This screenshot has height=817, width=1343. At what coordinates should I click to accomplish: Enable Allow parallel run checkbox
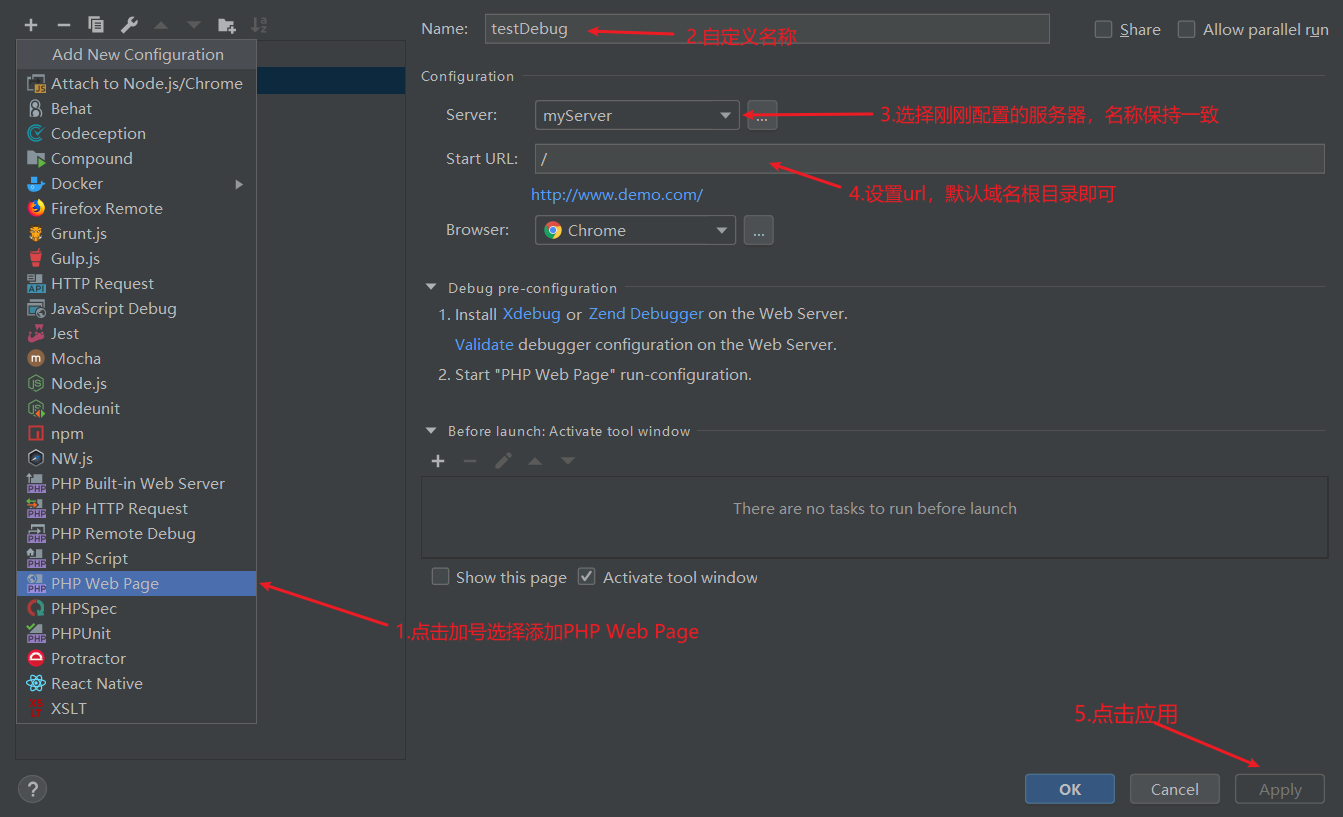[x=1187, y=30]
